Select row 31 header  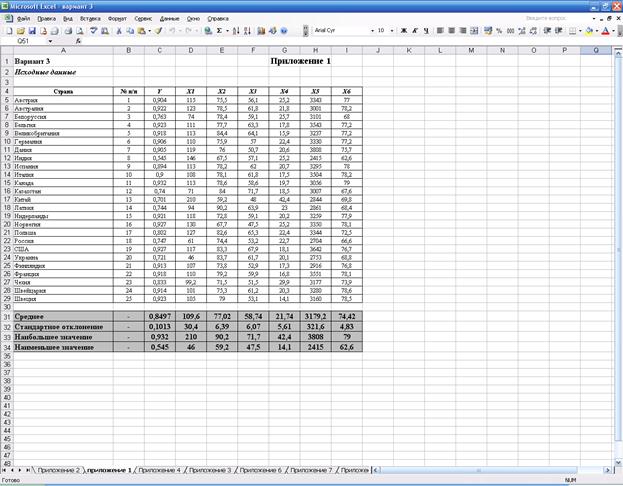[x=7, y=317]
